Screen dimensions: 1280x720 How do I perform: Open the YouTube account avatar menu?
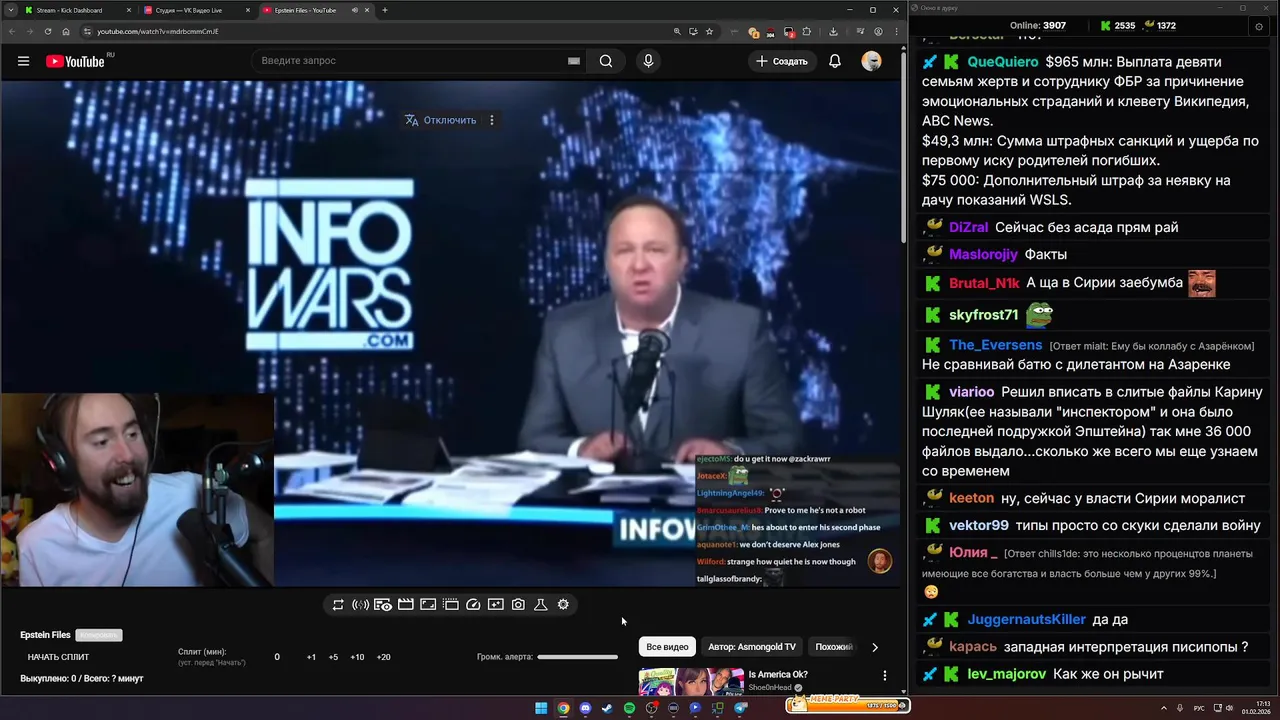[x=871, y=61]
